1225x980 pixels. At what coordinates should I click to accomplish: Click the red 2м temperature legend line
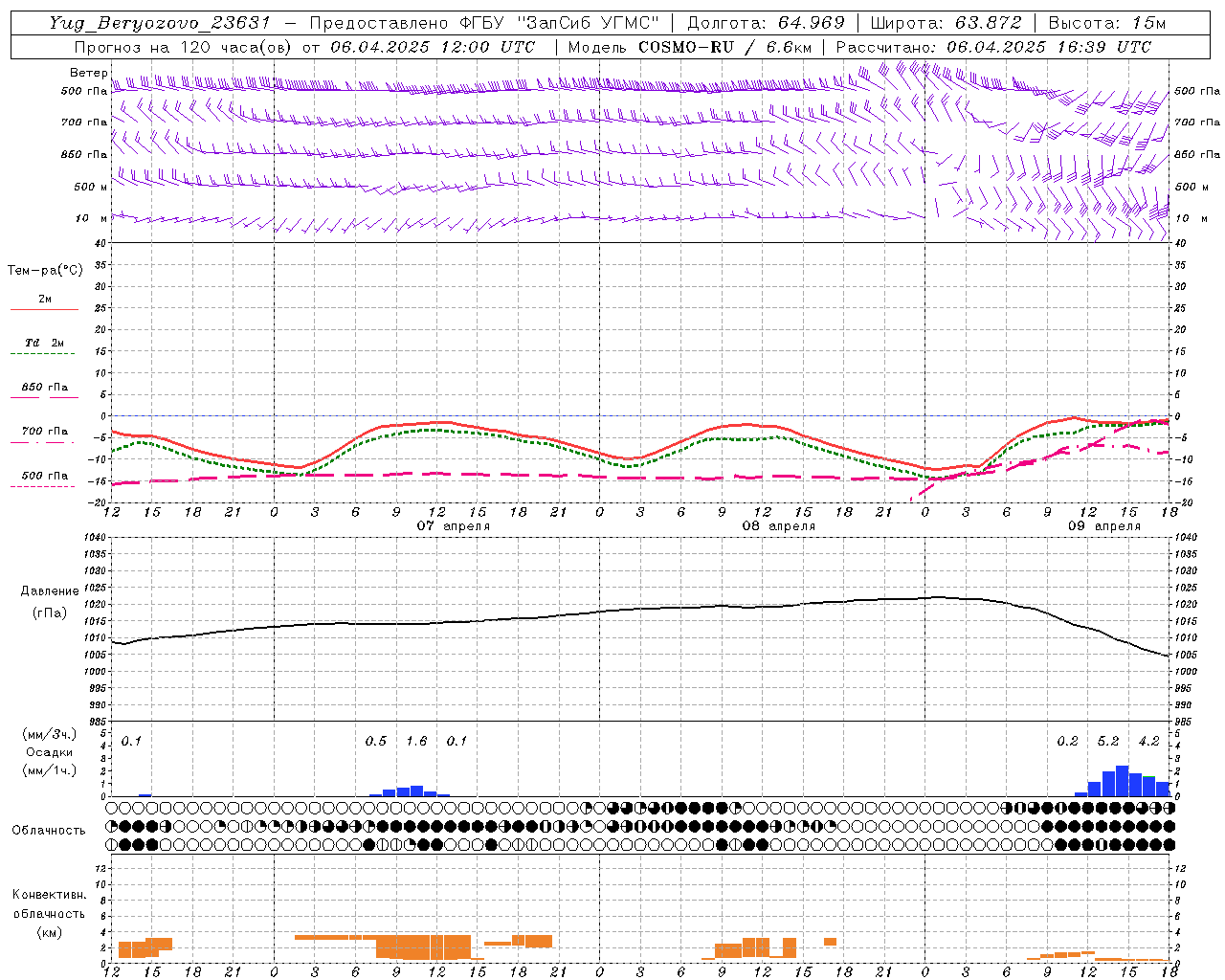click(44, 310)
